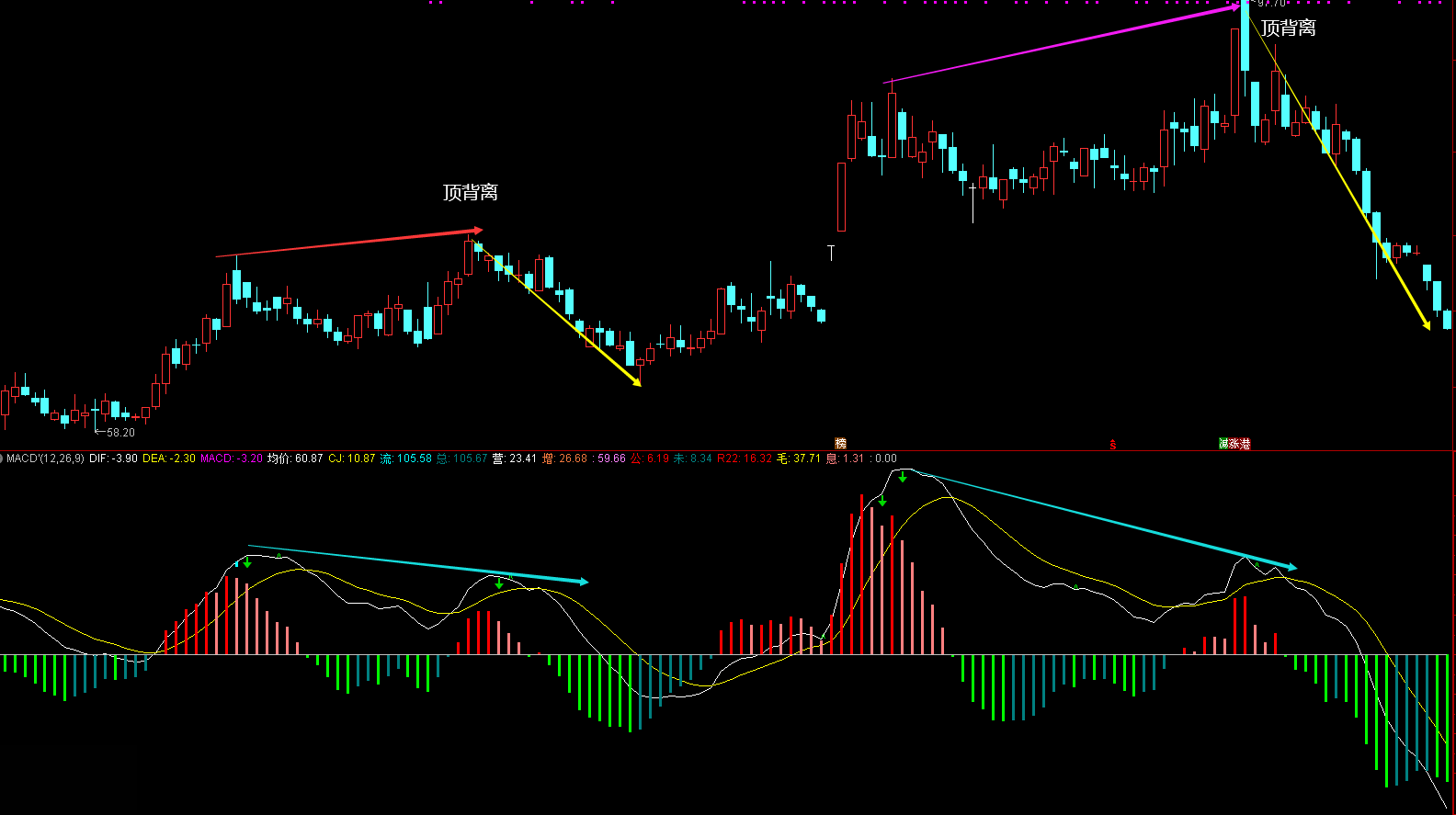Click the green 减 marker on the timeline

1223,444
